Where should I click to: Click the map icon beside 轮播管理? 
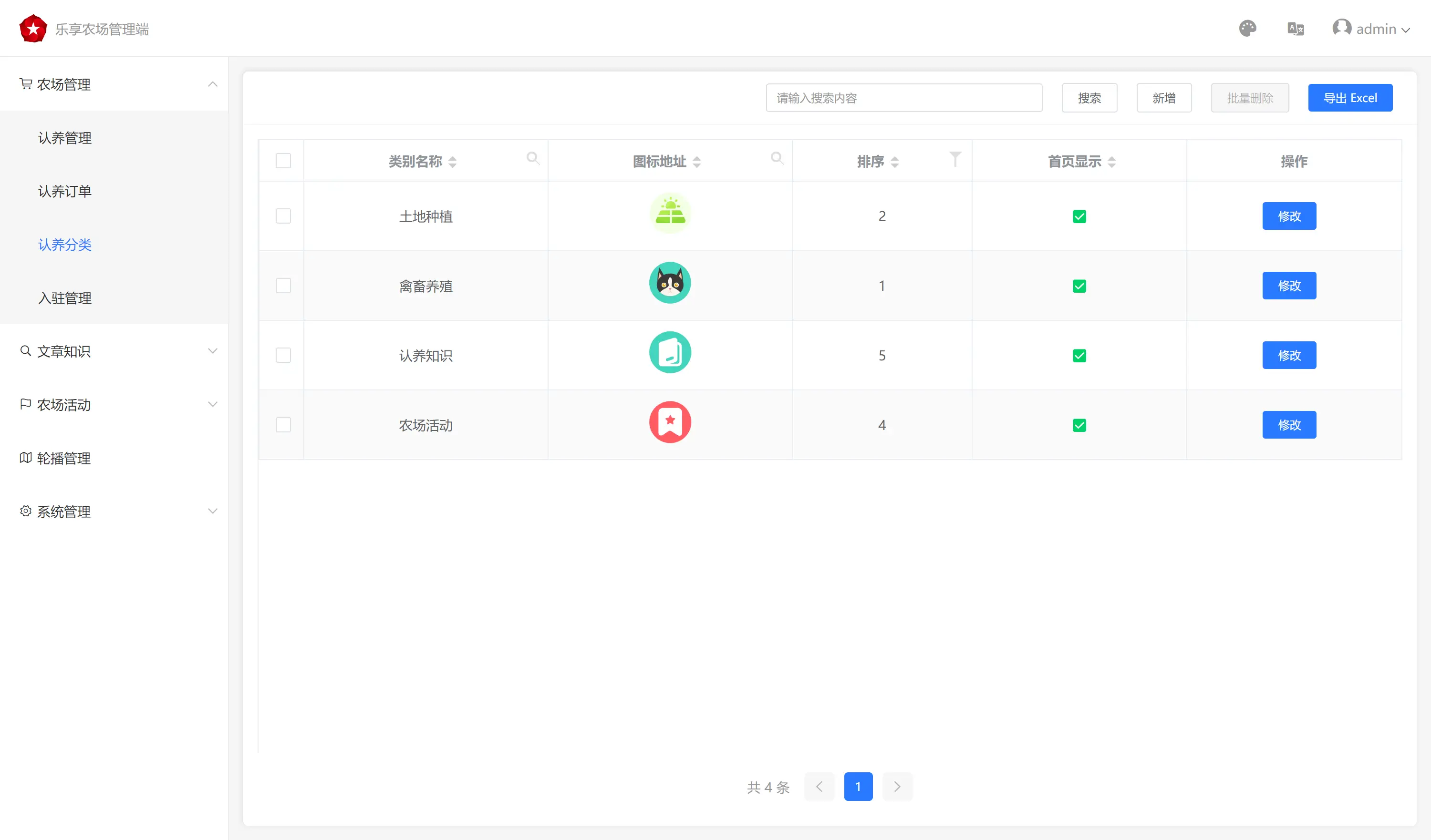(x=26, y=458)
